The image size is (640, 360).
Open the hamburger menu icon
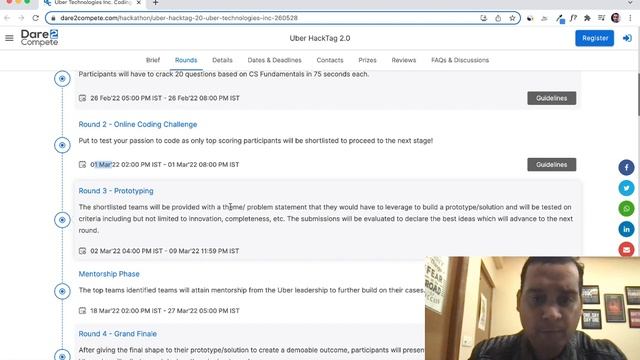(9, 38)
